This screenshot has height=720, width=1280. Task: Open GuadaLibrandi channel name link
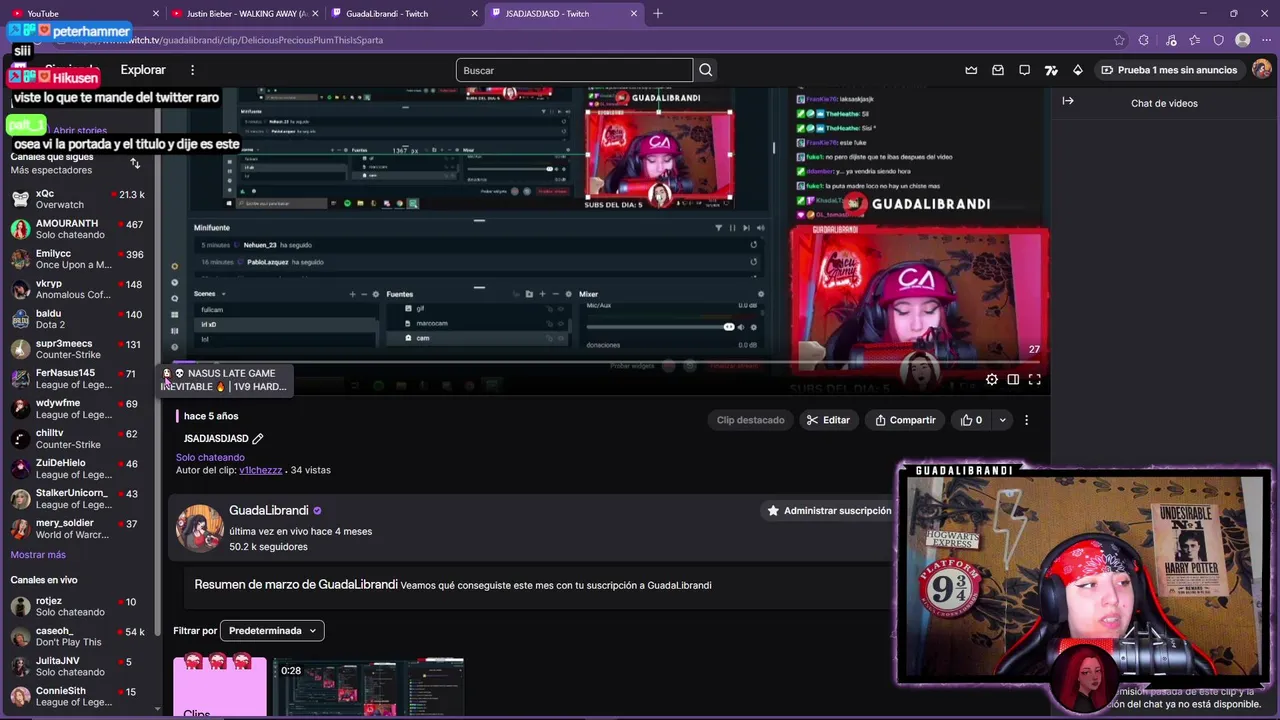(x=269, y=510)
